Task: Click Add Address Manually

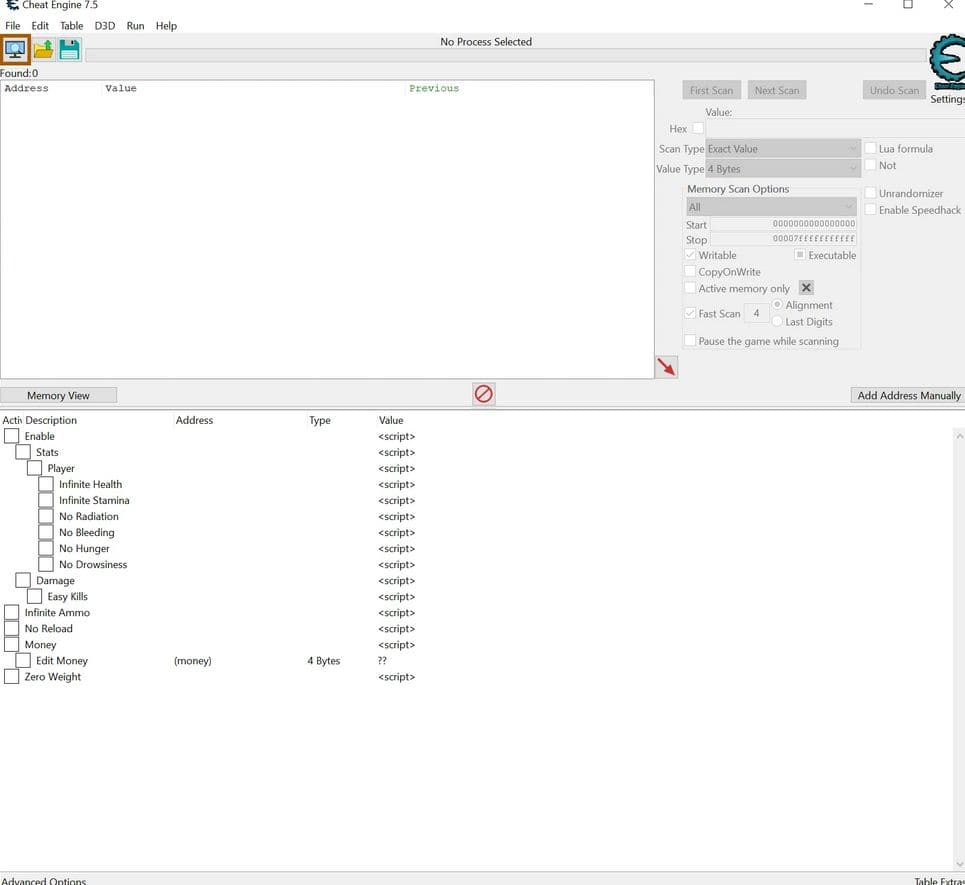Action: point(907,394)
